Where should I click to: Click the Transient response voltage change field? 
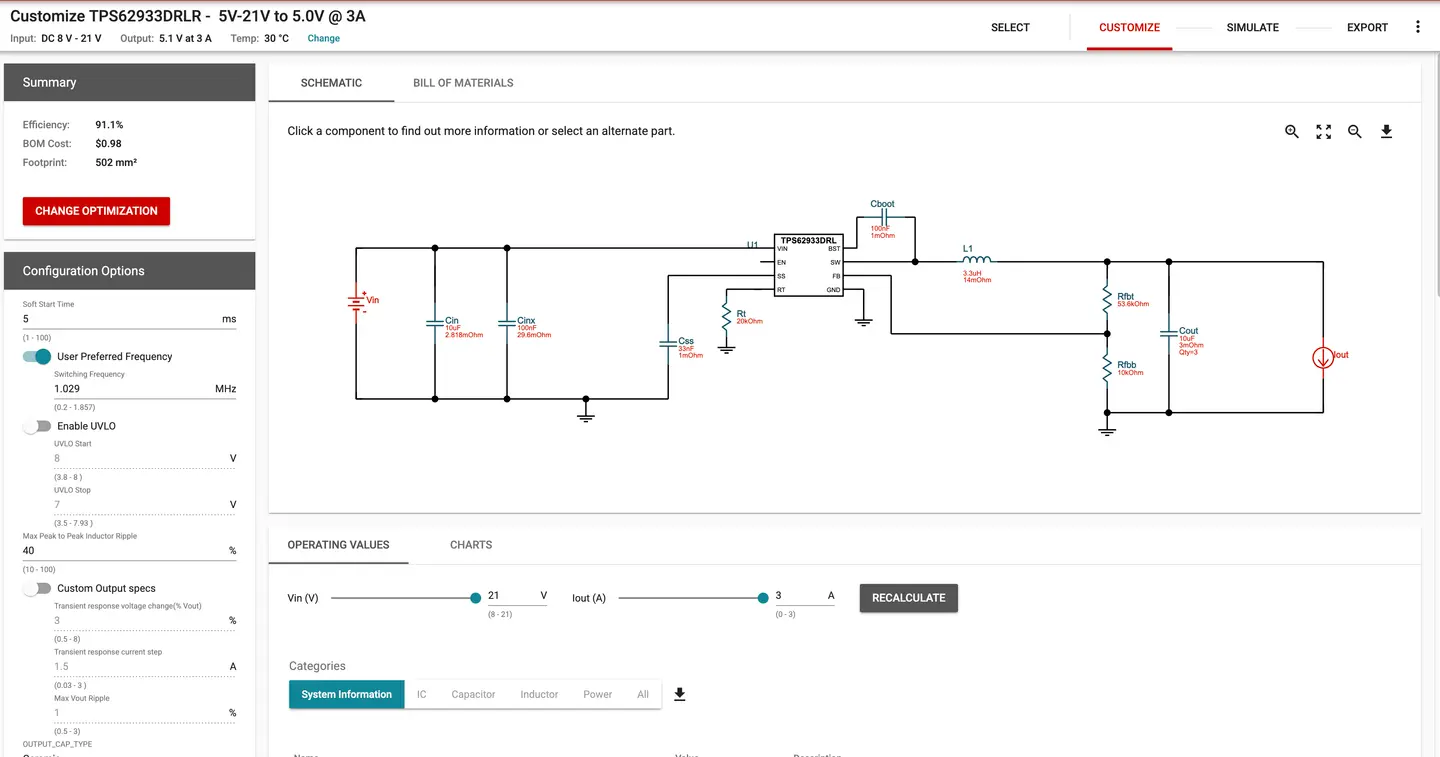[145, 620]
